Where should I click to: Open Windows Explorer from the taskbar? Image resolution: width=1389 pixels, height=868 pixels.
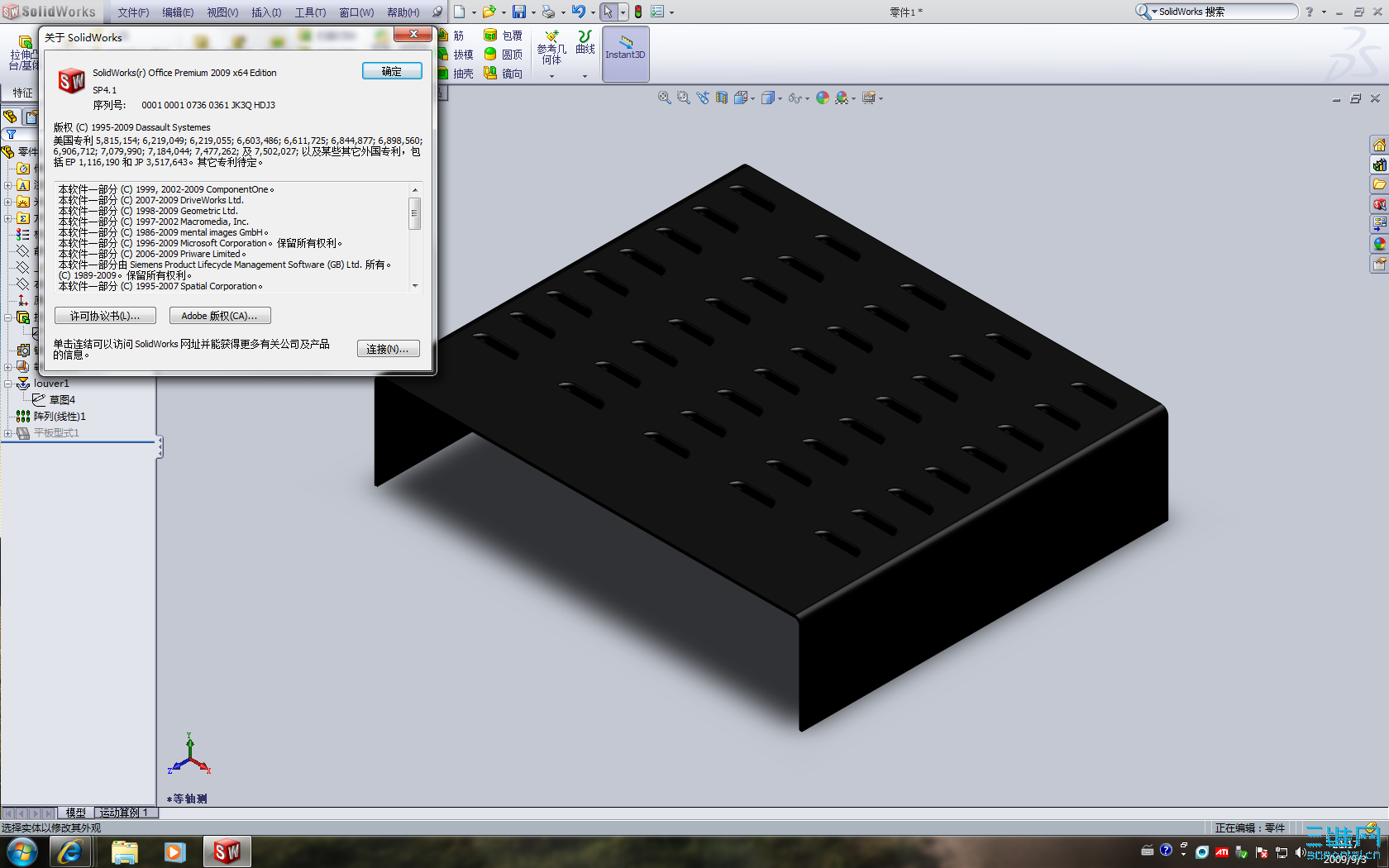124,851
